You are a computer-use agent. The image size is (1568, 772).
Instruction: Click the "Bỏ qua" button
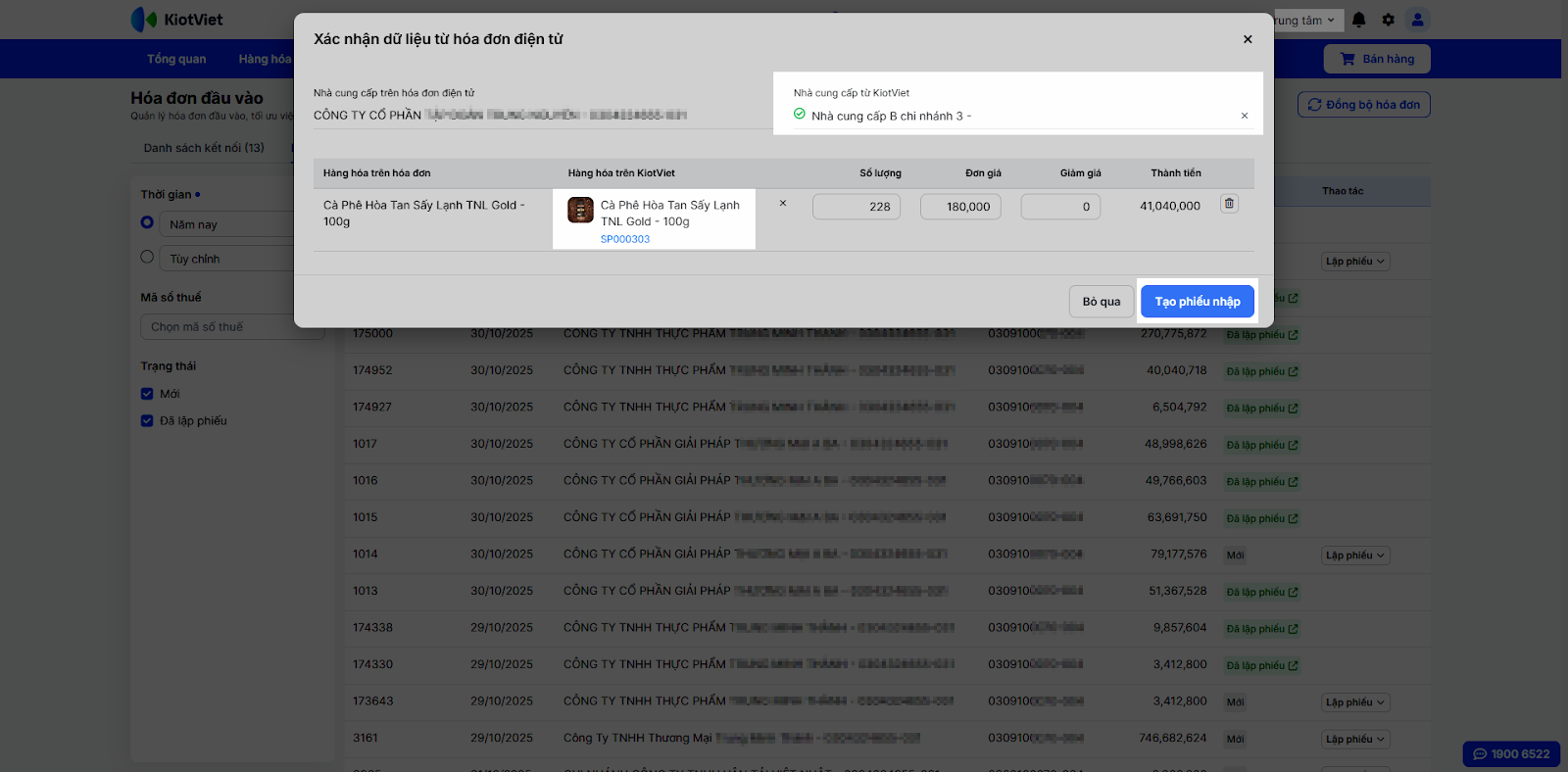click(1101, 302)
